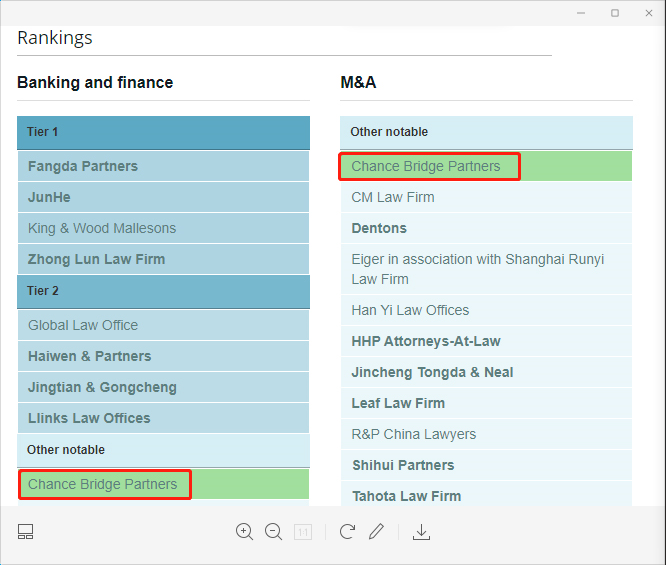Reset image to actual size 1:1
This screenshot has width=666, height=565.
pos(303,532)
